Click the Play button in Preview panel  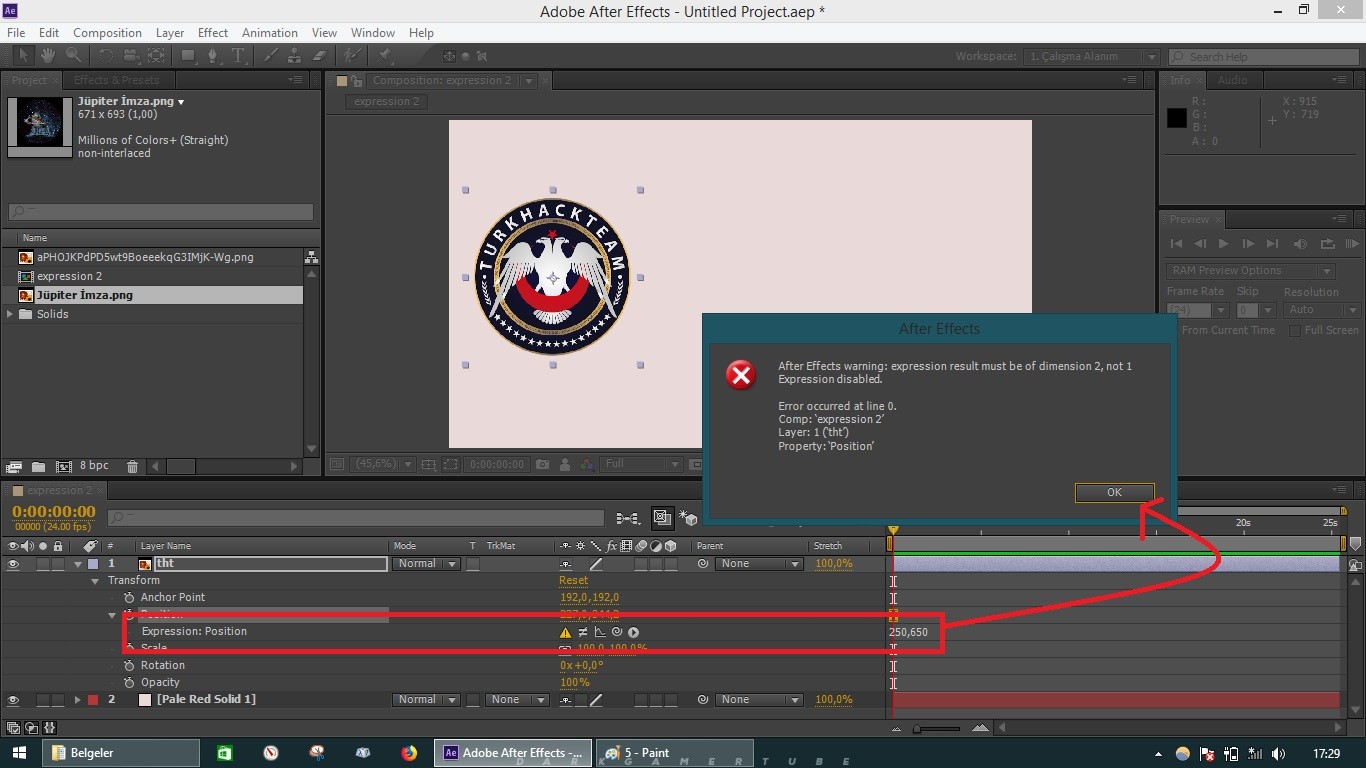click(1223, 244)
